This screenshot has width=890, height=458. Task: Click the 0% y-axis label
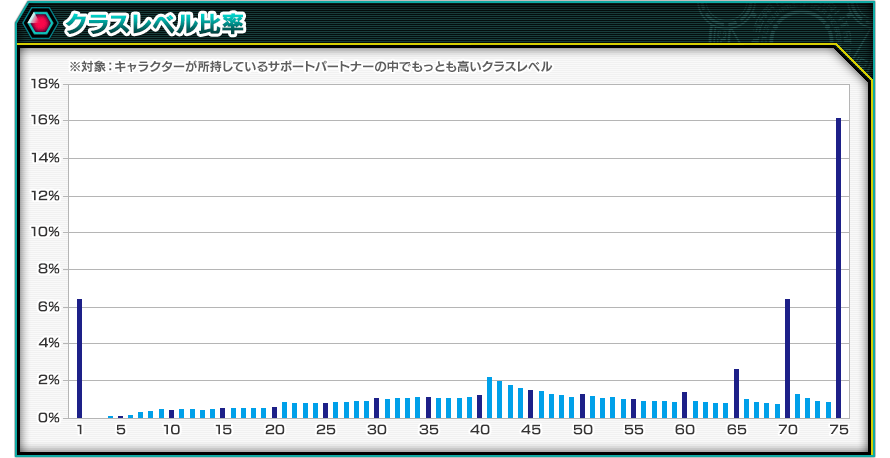tap(48, 418)
